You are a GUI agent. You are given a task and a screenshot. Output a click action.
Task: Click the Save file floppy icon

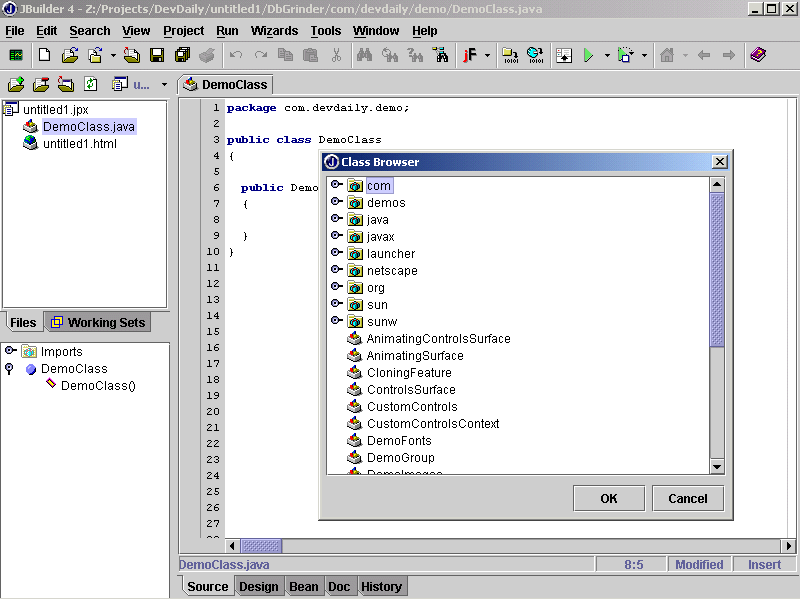pyautogui.click(x=157, y=55)
